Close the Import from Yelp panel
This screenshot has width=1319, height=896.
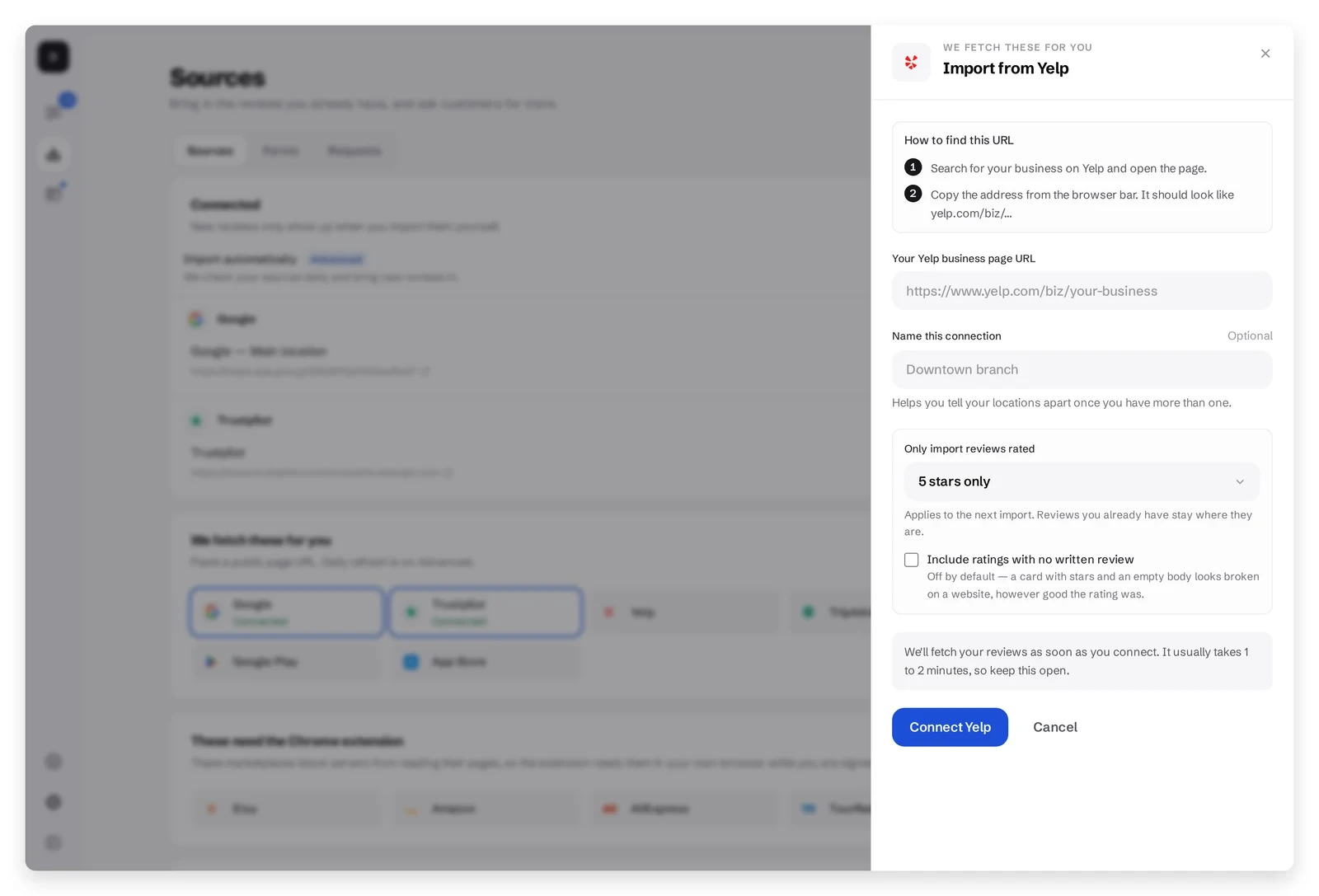[x=1265, y=54]
